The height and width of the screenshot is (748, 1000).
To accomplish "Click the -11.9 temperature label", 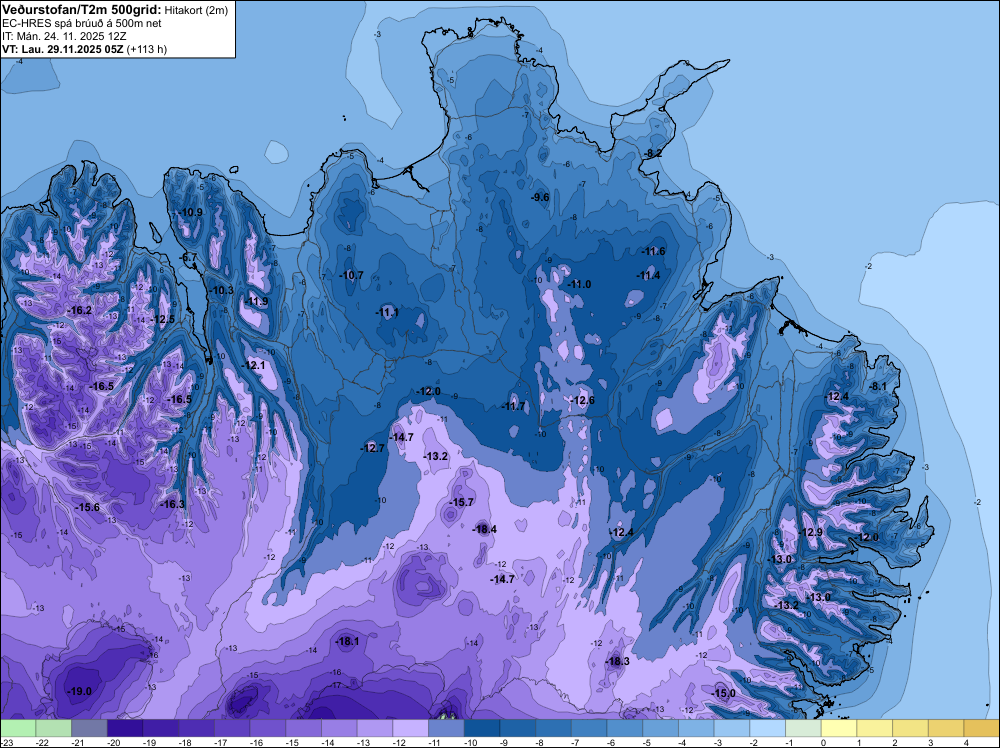I will click(256, 302).
